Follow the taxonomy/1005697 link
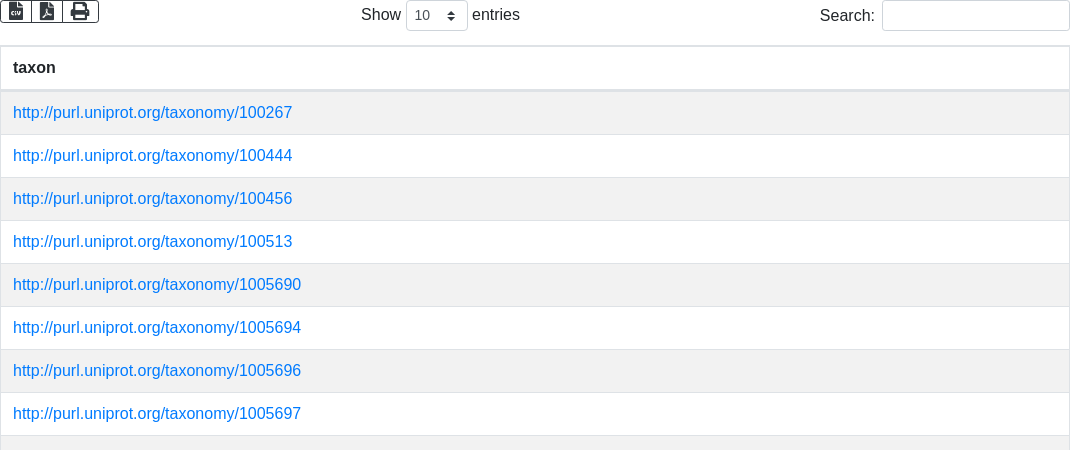The image size is (1070, 450). click(157, 414)
